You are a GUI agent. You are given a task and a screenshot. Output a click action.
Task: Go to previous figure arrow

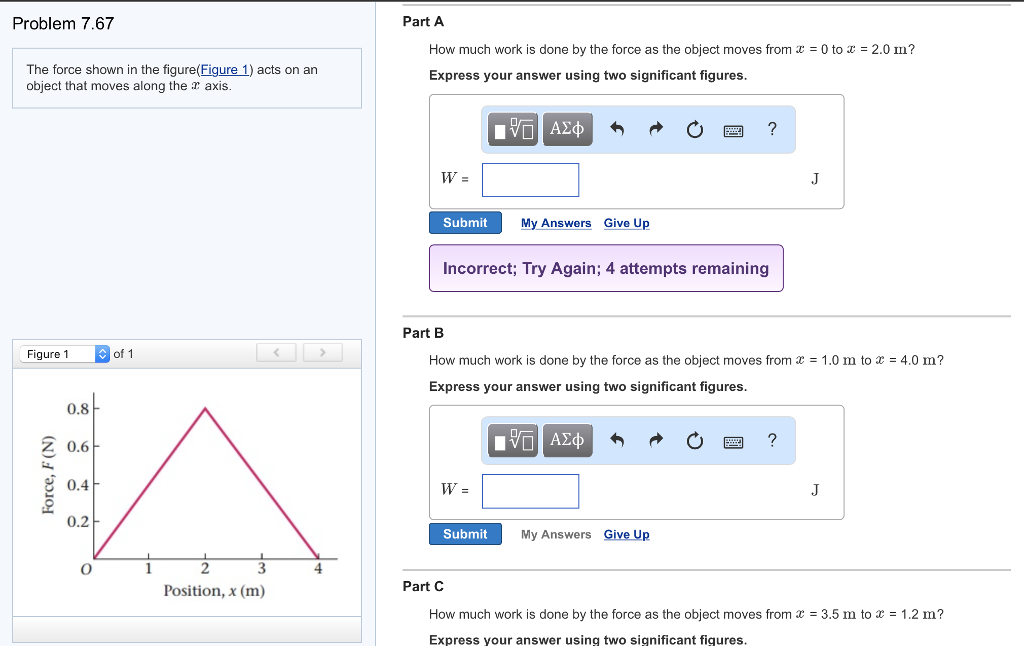coord(276,353)
